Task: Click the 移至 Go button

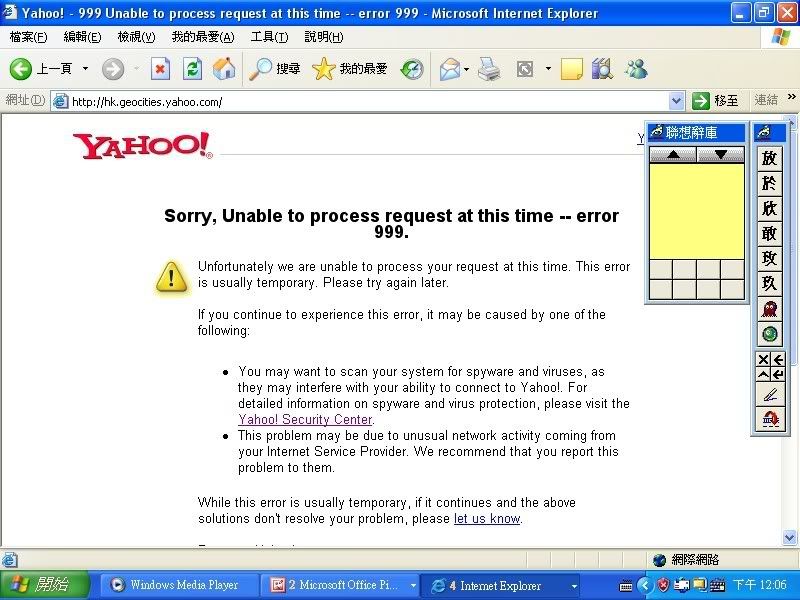Action: [716, 101]
